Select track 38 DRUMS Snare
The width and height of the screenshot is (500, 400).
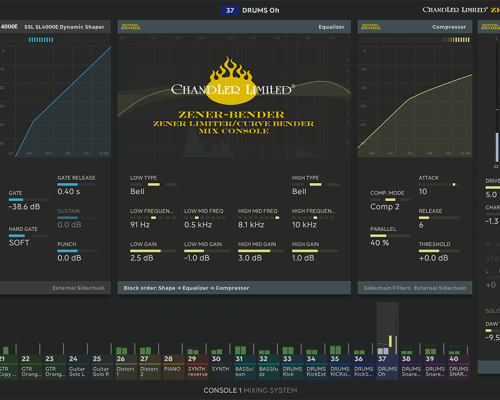click(x=411, y=367)
